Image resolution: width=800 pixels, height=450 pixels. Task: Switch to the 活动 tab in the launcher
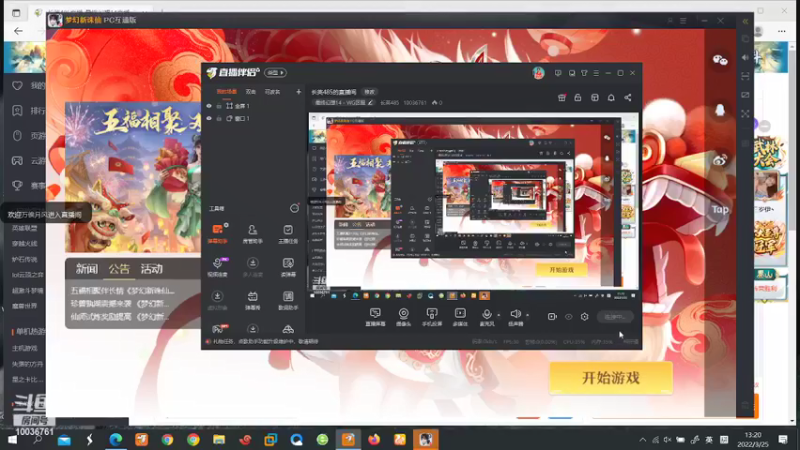coord(152,269)
